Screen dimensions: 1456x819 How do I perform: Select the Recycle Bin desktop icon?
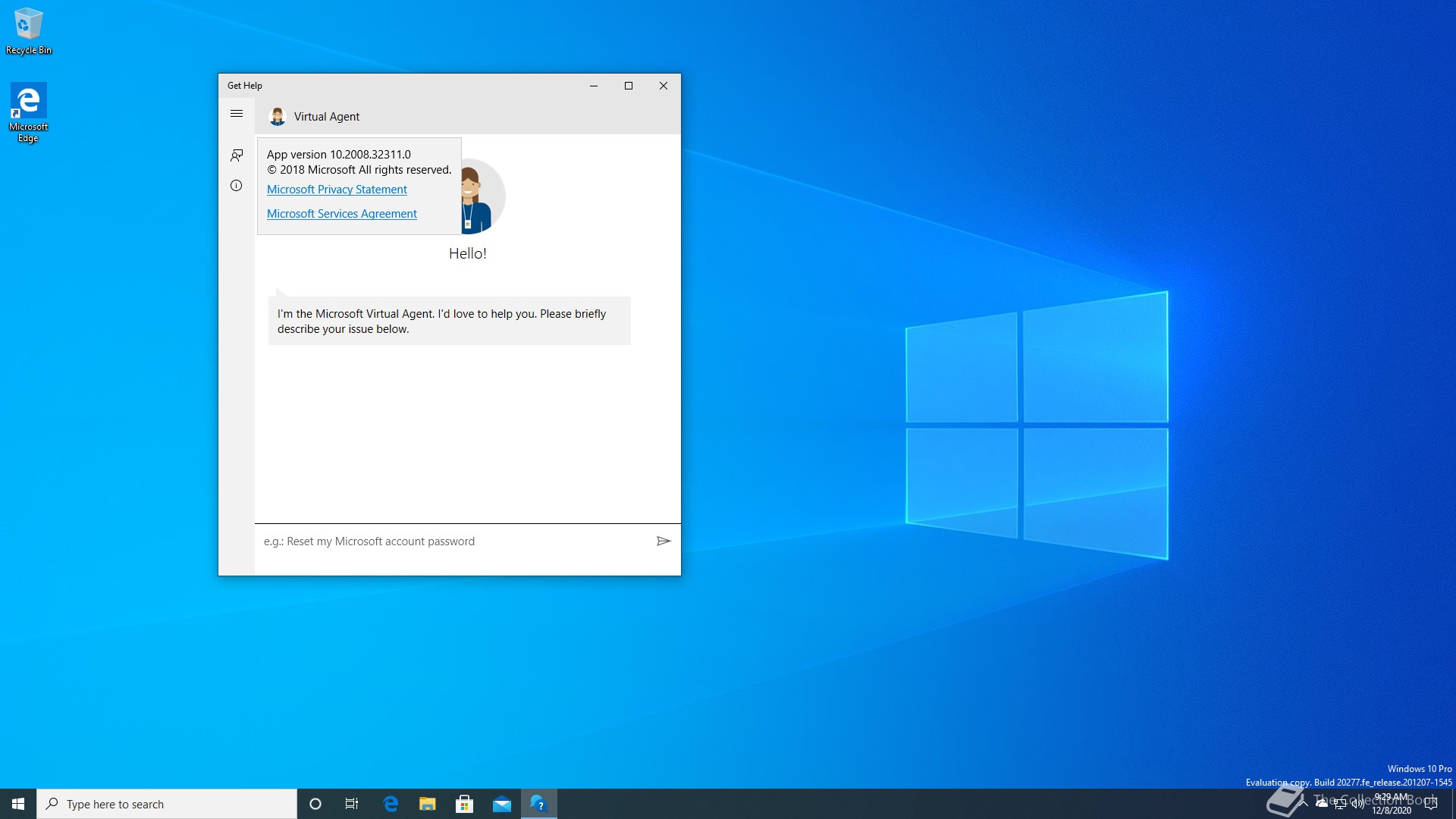29,30
